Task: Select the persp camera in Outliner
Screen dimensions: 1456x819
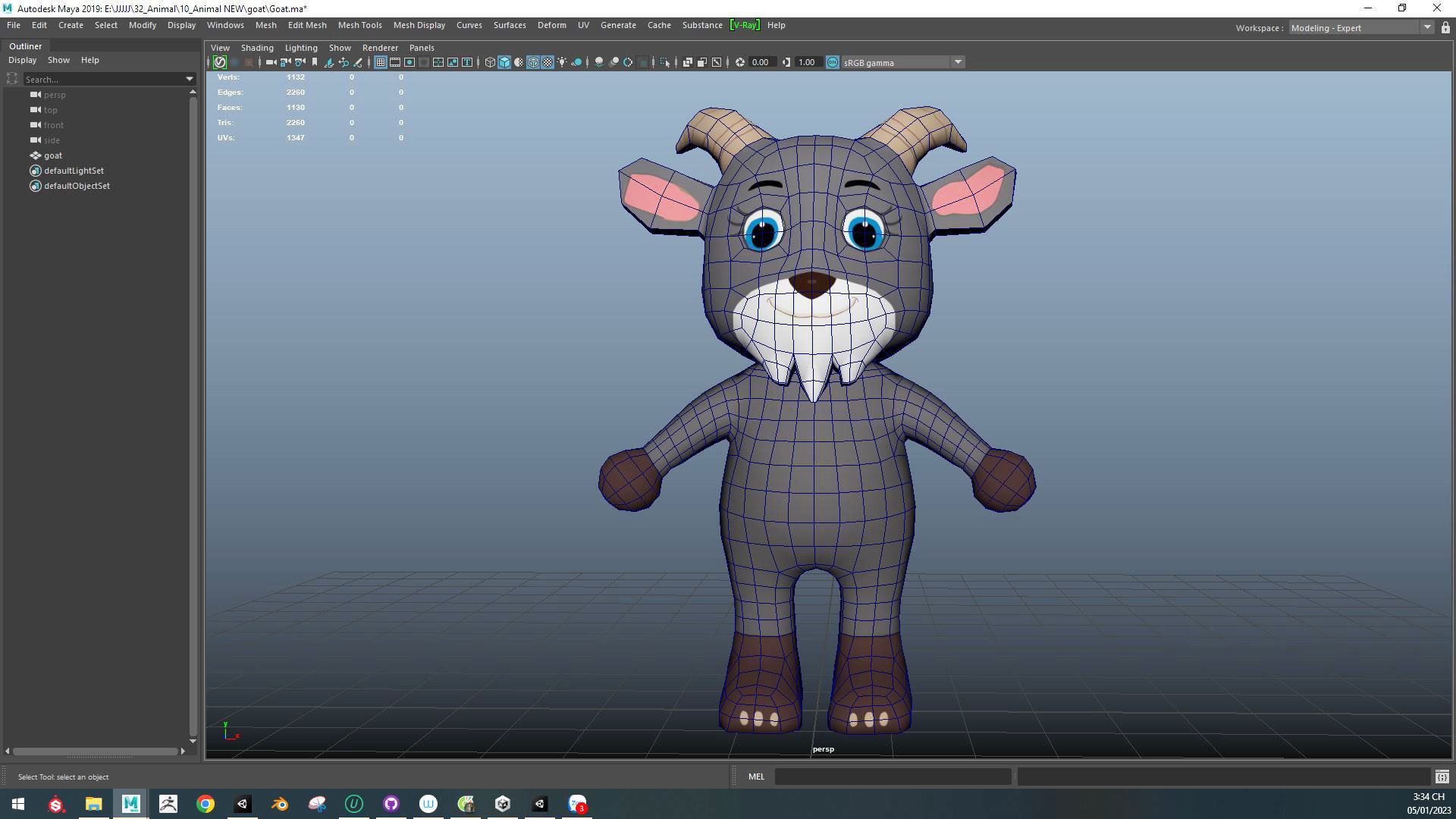Action: [55, 95]
